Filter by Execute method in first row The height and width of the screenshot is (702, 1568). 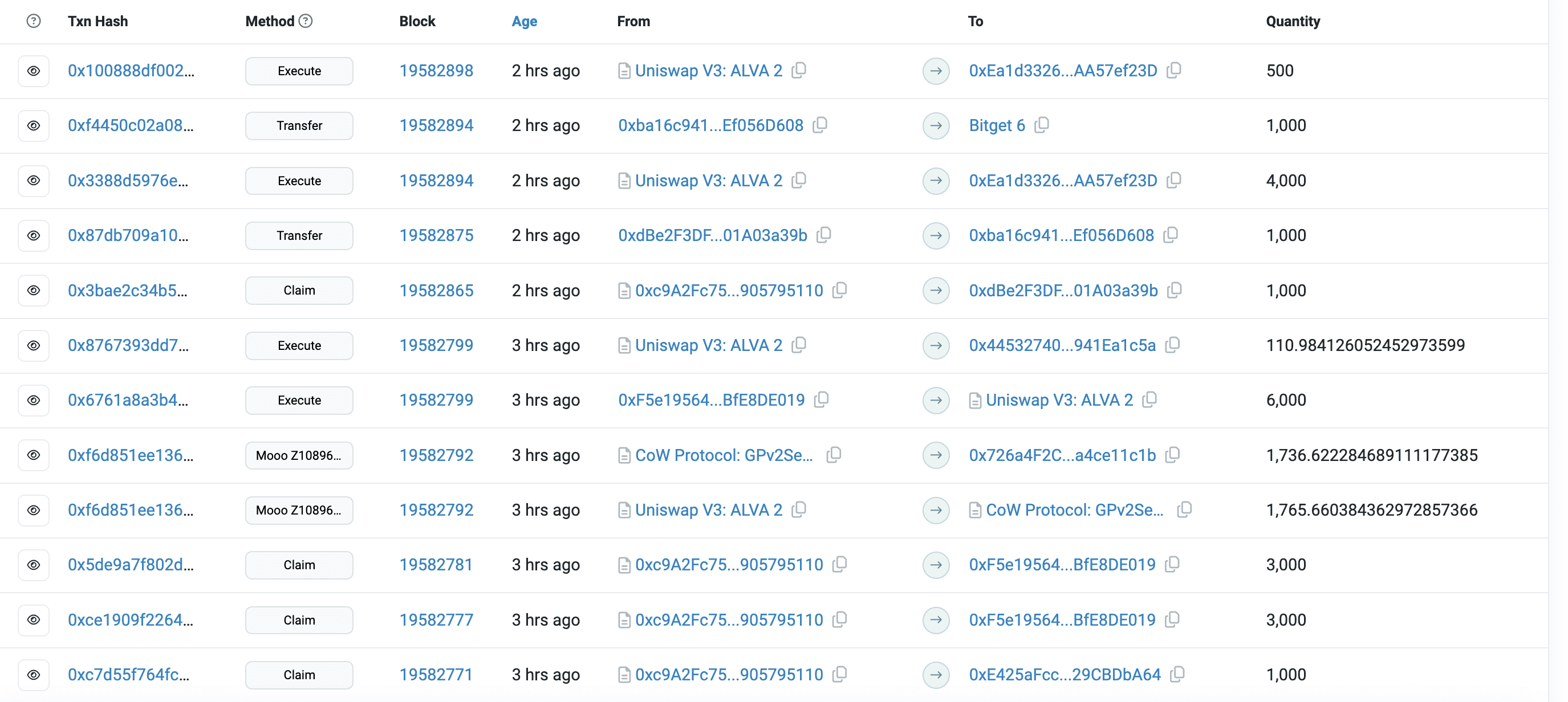point(299,71)
